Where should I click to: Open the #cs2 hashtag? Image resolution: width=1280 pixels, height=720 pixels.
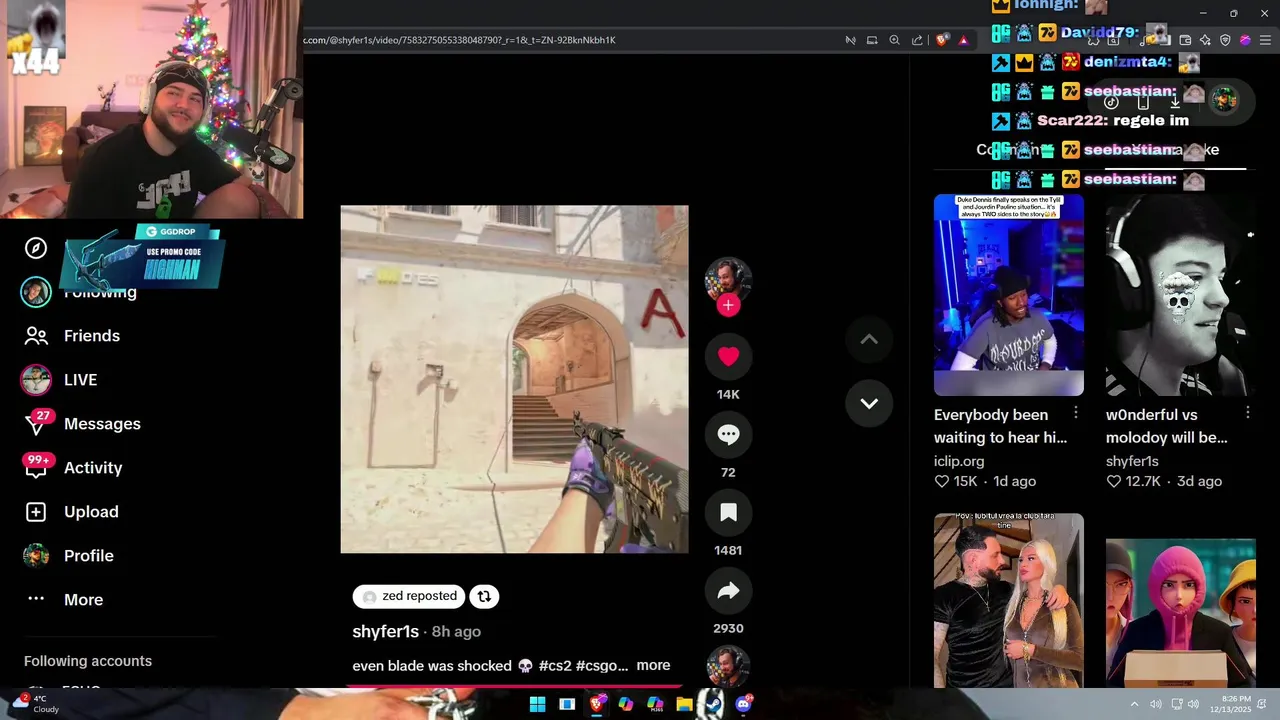(x=555, y=666)
